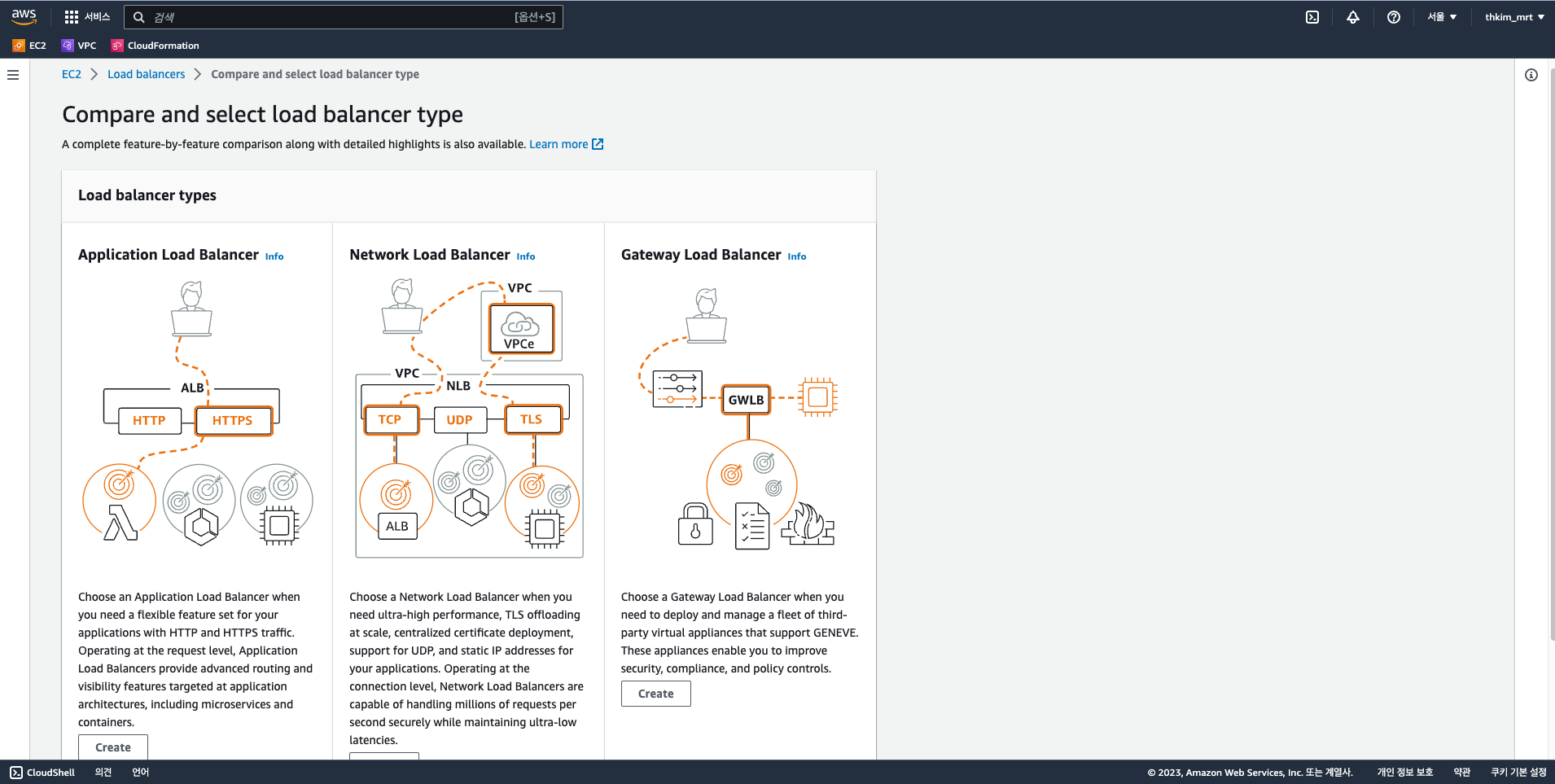Screen dimensions: 1555x784
Task: Open Application Load Balancer Info link
Action: 274,256
